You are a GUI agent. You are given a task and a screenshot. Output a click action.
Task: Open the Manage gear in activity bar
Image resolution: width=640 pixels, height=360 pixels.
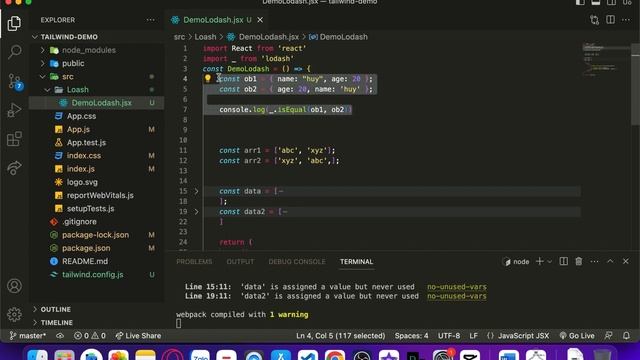click(14, 314)
